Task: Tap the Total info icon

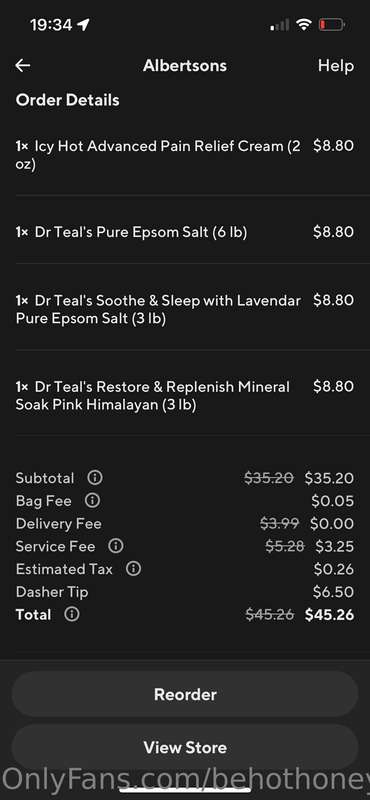Action: tap(71, 614)
